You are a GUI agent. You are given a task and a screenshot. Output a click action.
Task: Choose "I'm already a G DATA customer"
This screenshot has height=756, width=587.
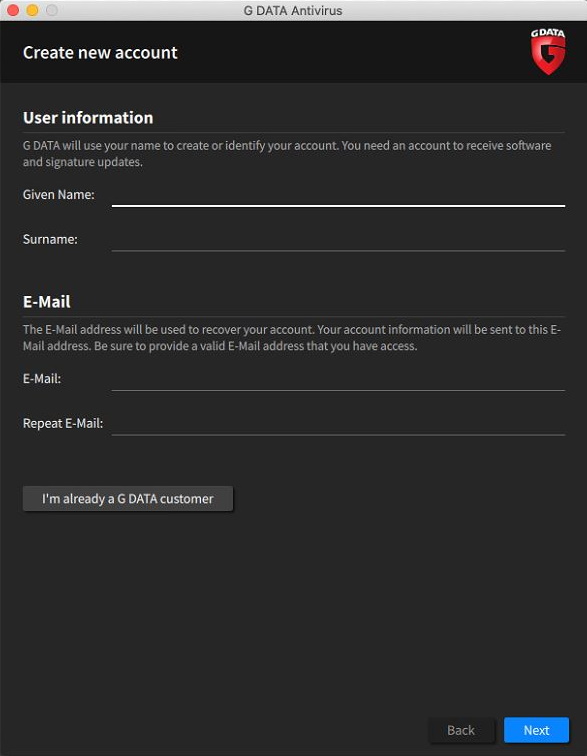coord(128,499)
